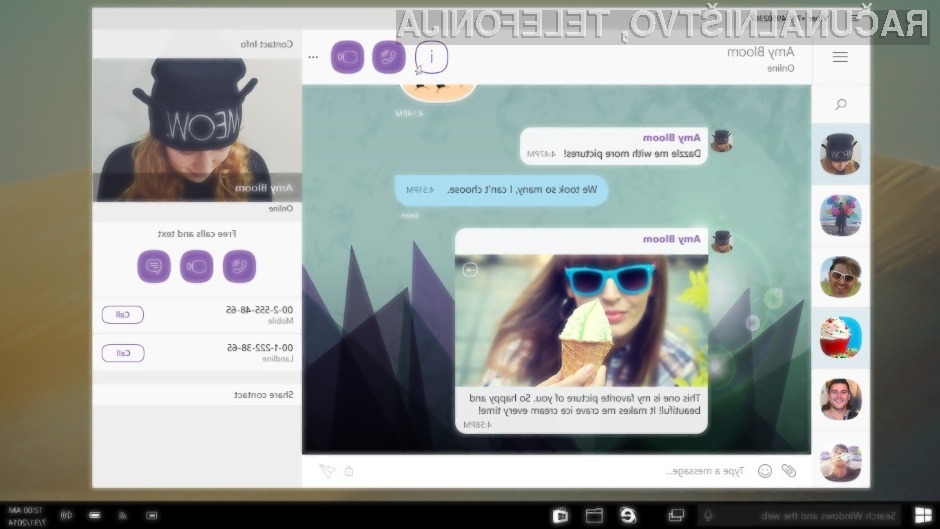Image resolution: width=940 pixels, height=529 pixels.
Task: Click the 'We took so many' message bubble
Action: click(501, 190)
